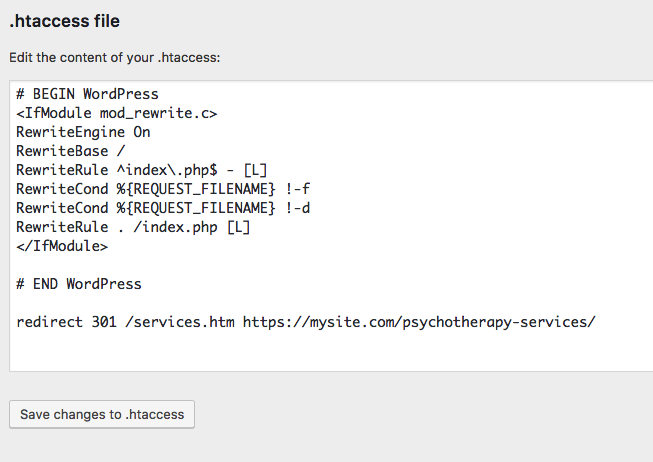
Task: Click the 'RewriteRule . /index.php [L]' line
Action: click(x=133, y=228)
